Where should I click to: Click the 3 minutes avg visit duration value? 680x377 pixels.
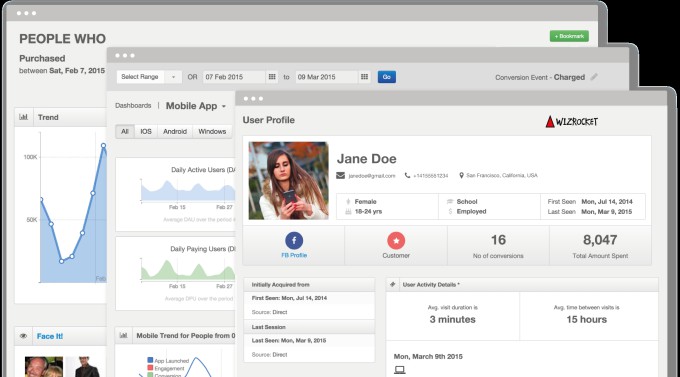tap(452, 319)
